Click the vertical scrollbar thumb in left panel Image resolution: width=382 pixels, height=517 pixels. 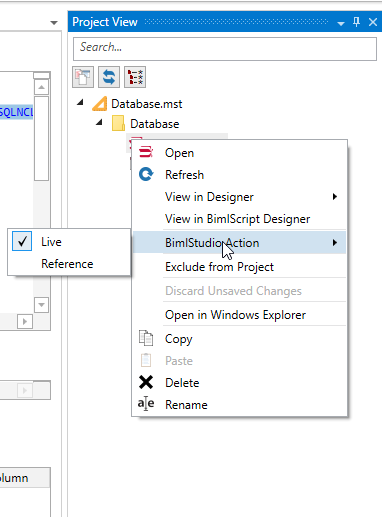point(41,138)
